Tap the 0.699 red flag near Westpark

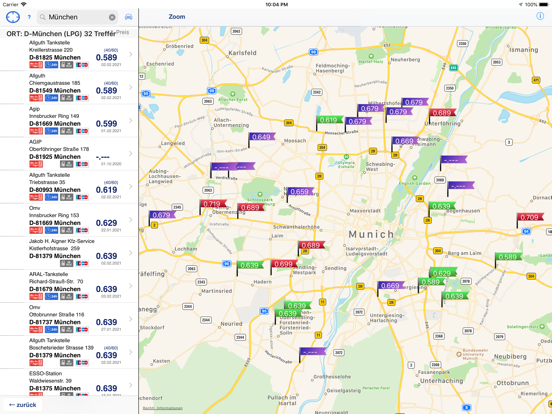[284, 264]
